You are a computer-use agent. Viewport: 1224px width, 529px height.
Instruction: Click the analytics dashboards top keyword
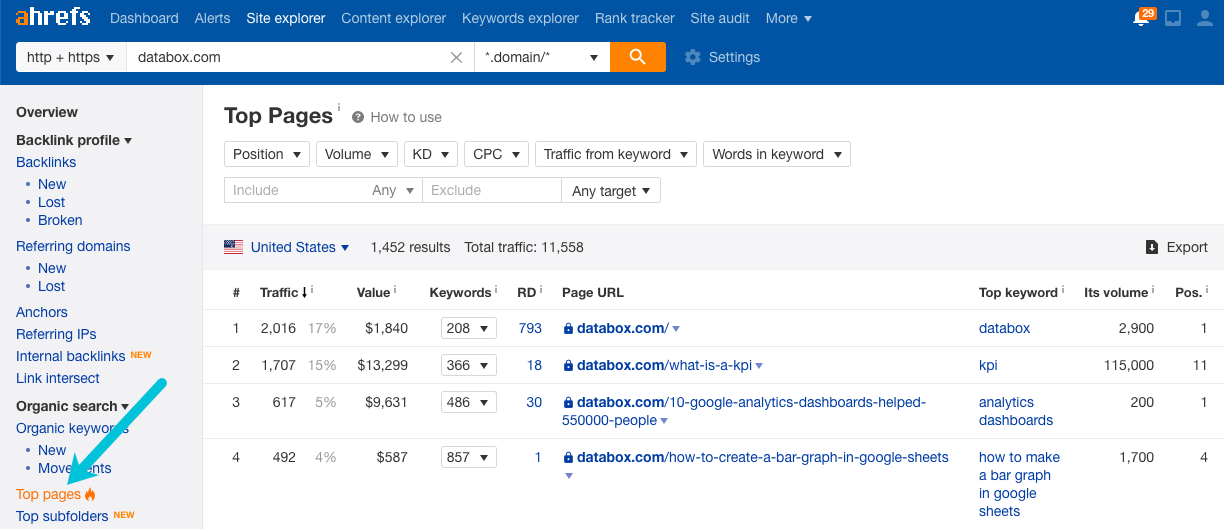(x=1016, y=411)
